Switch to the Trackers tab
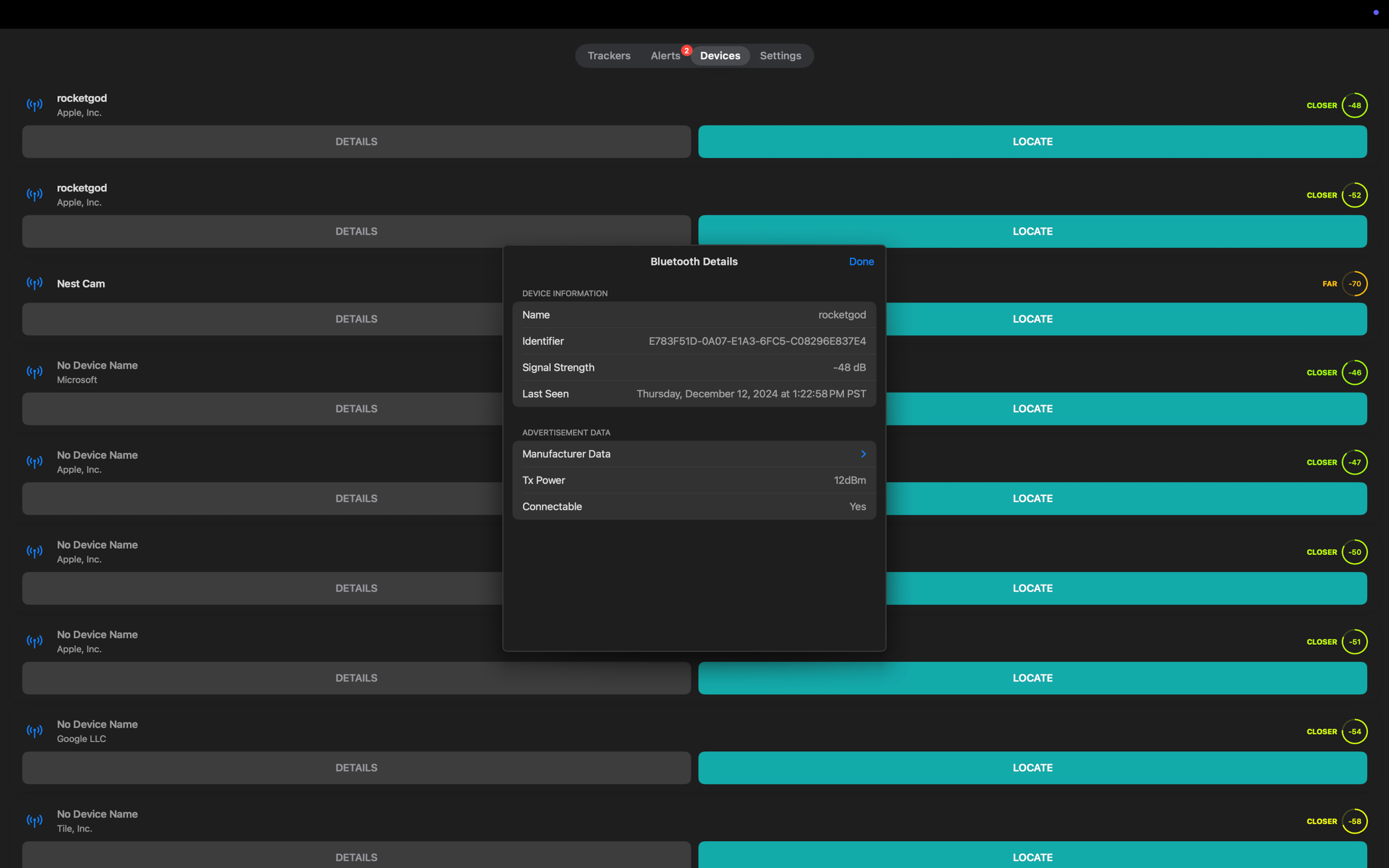This screenshot has height=868, width=1389. click(609, 55)
